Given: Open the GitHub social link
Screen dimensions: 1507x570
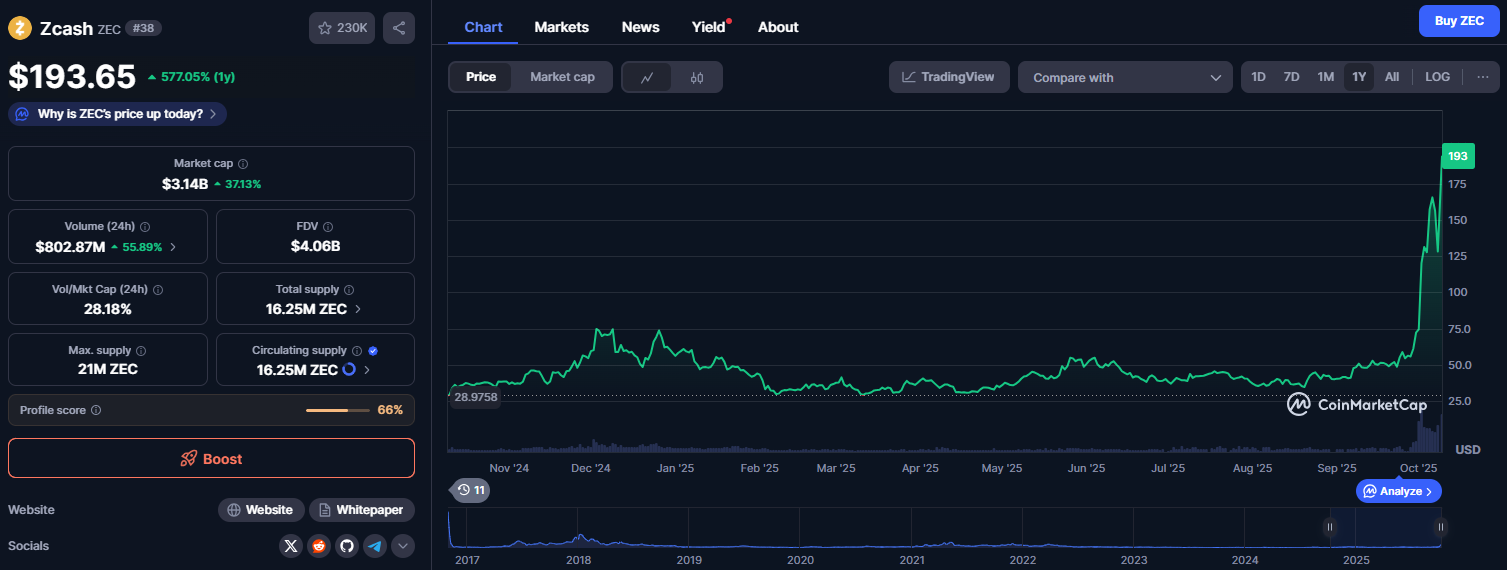Looking at the screenshot, I should click(347, 546).
